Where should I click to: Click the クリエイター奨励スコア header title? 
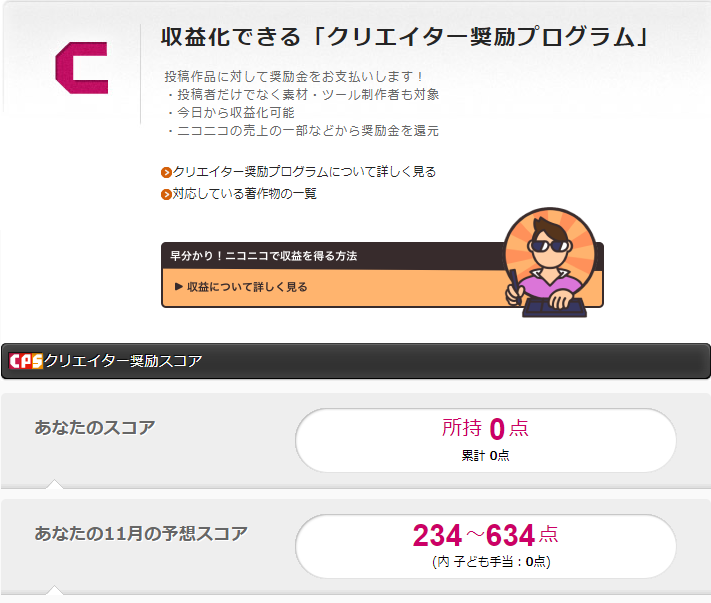(123, 361)
